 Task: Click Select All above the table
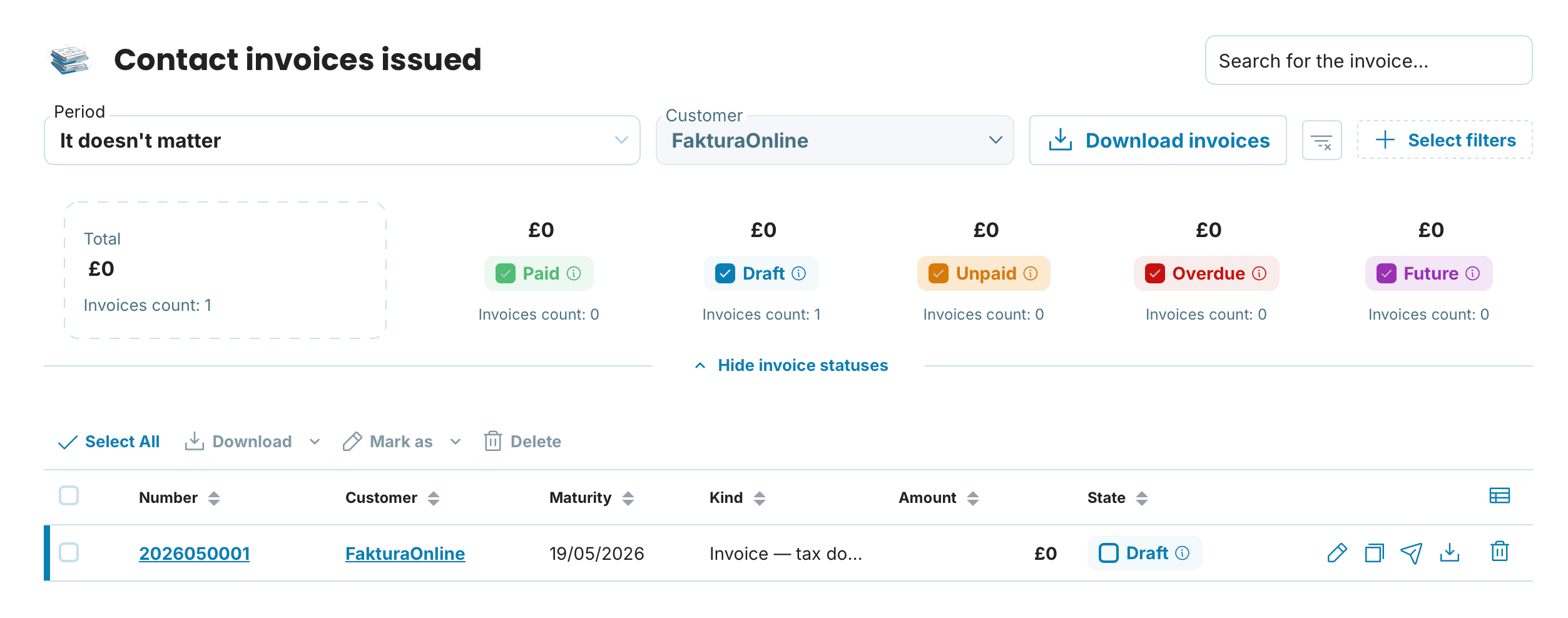[109, 442]
